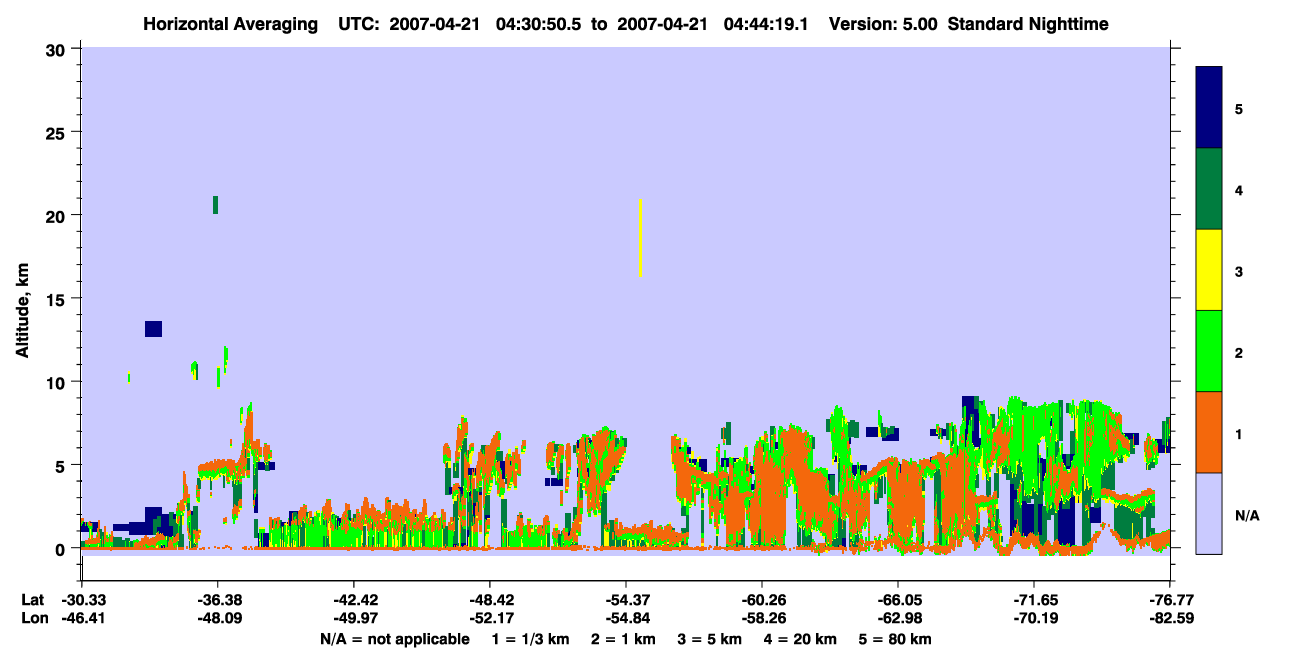Click latitude value -71.65
The height and width of the screenshot is (667, 1300).
coord(1034,600)
